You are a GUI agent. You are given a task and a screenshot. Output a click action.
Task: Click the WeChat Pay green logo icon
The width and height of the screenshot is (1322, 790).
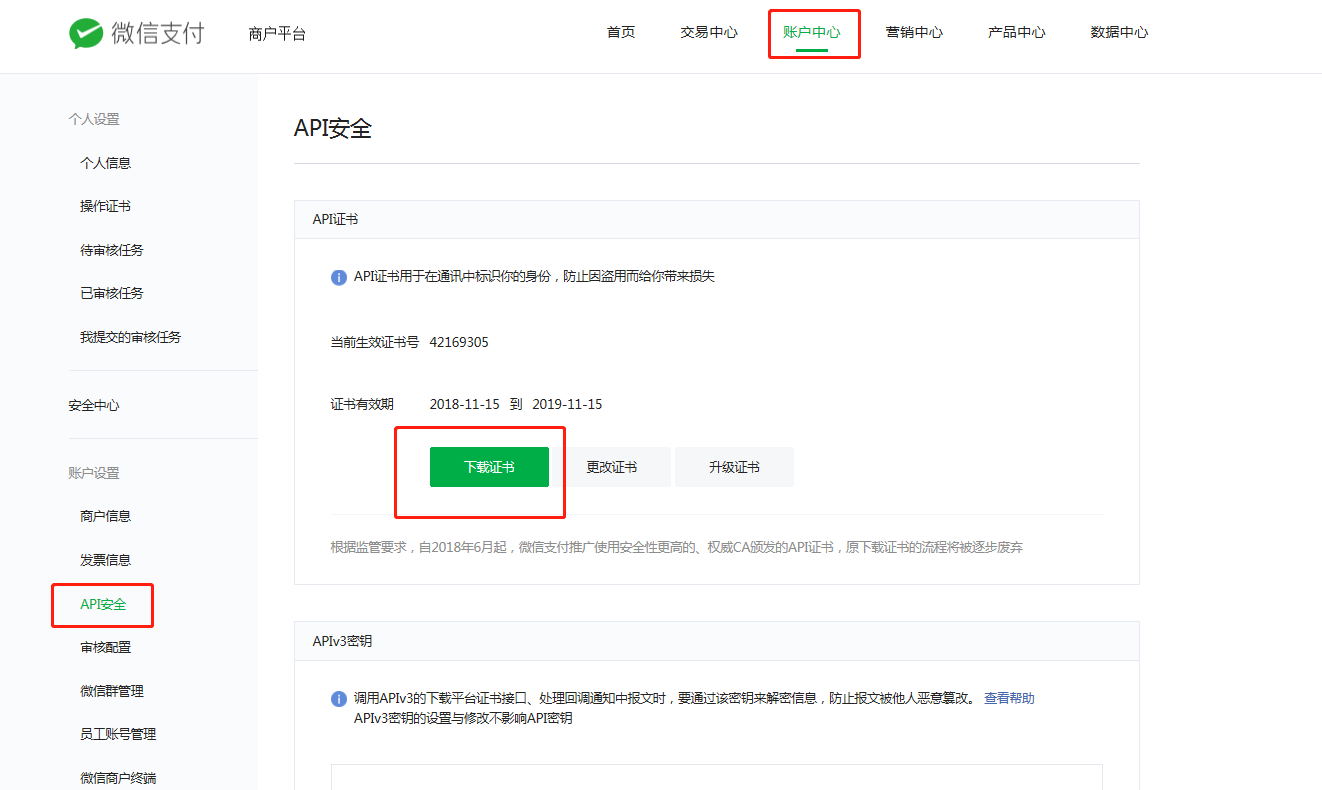point(86,33)
